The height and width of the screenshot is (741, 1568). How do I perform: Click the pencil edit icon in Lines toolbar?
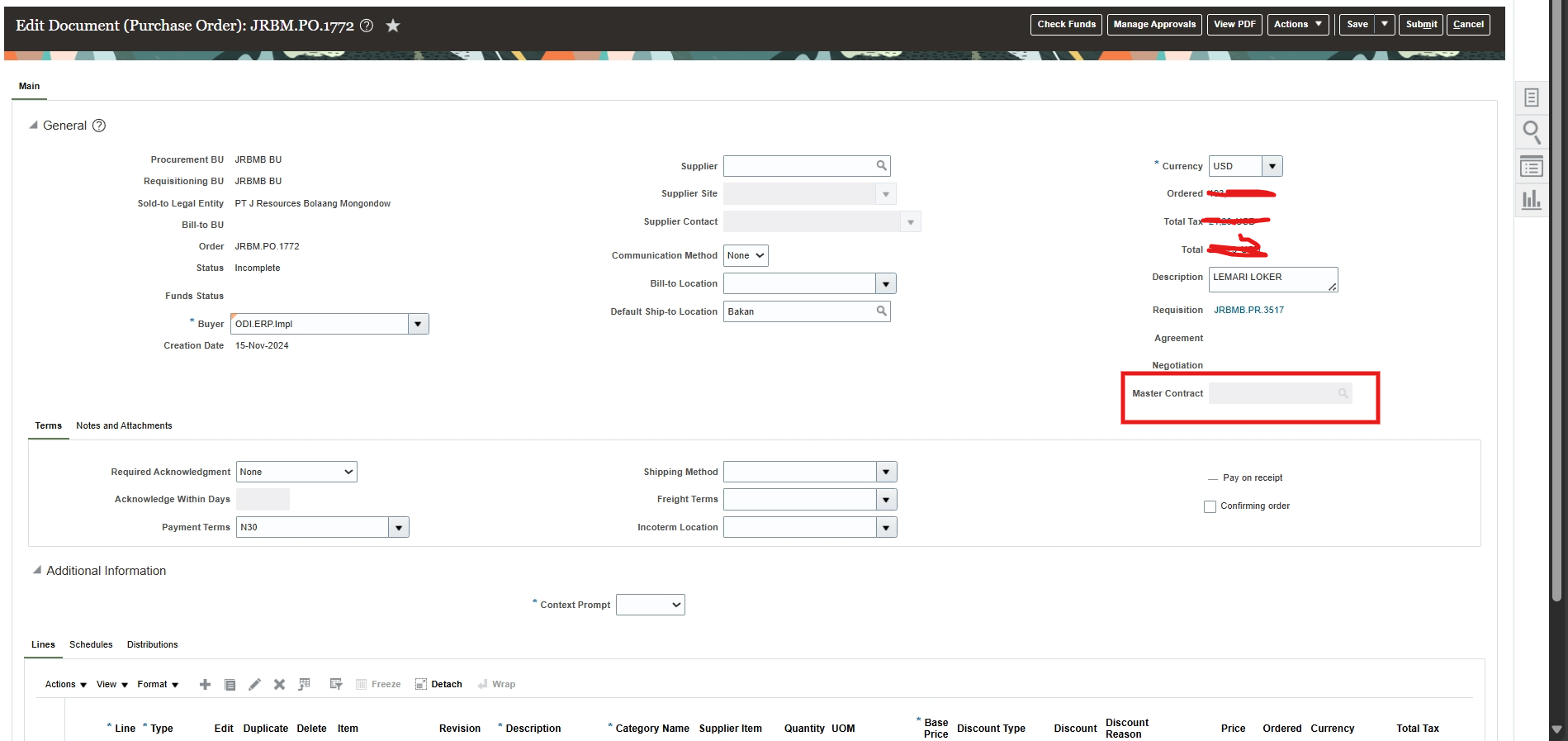(x=255, y=684)
